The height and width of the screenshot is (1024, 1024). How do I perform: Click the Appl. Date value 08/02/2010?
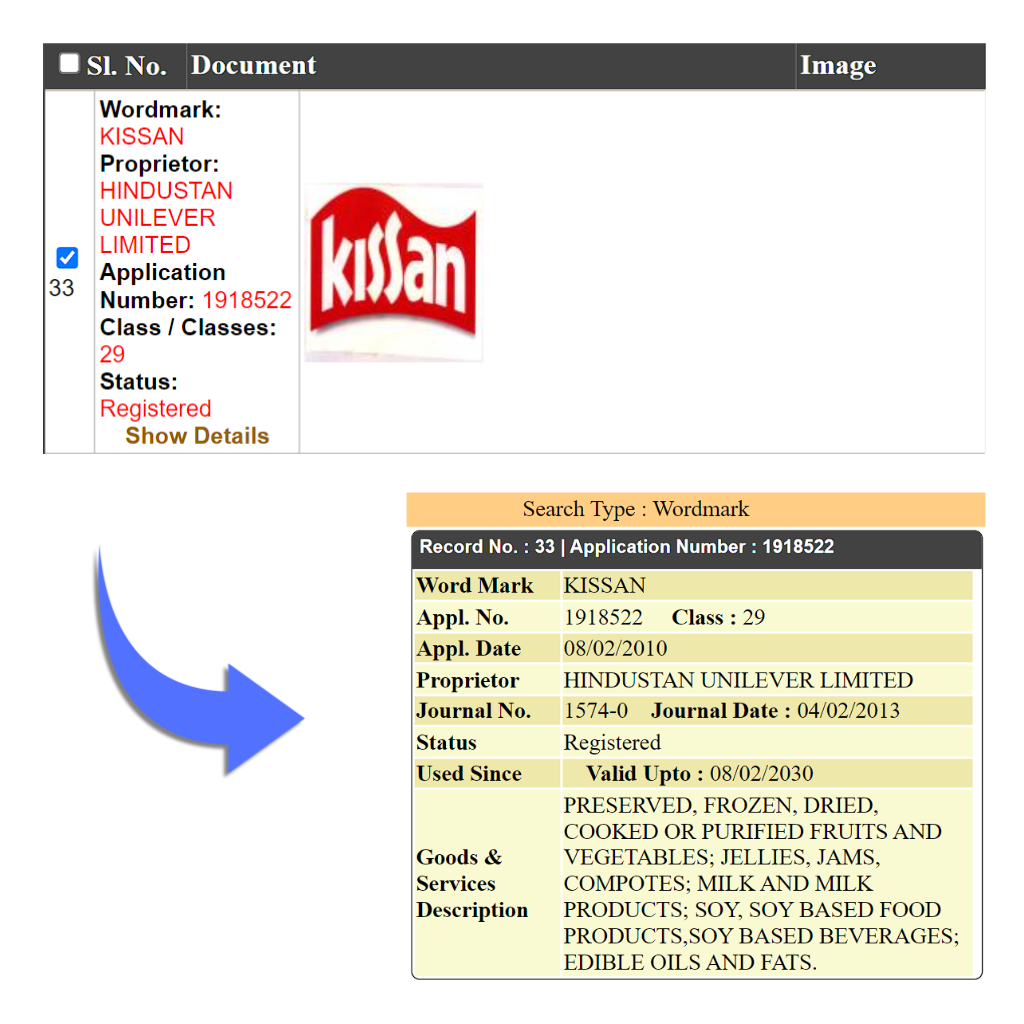(x=615, y=649)
